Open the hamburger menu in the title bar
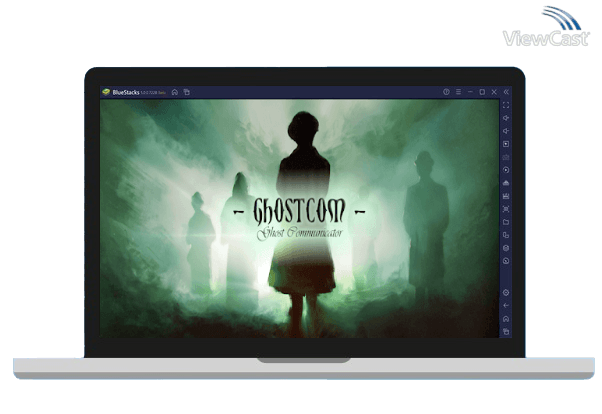Viewport: 602px width, 414px height. pos(458,92)
